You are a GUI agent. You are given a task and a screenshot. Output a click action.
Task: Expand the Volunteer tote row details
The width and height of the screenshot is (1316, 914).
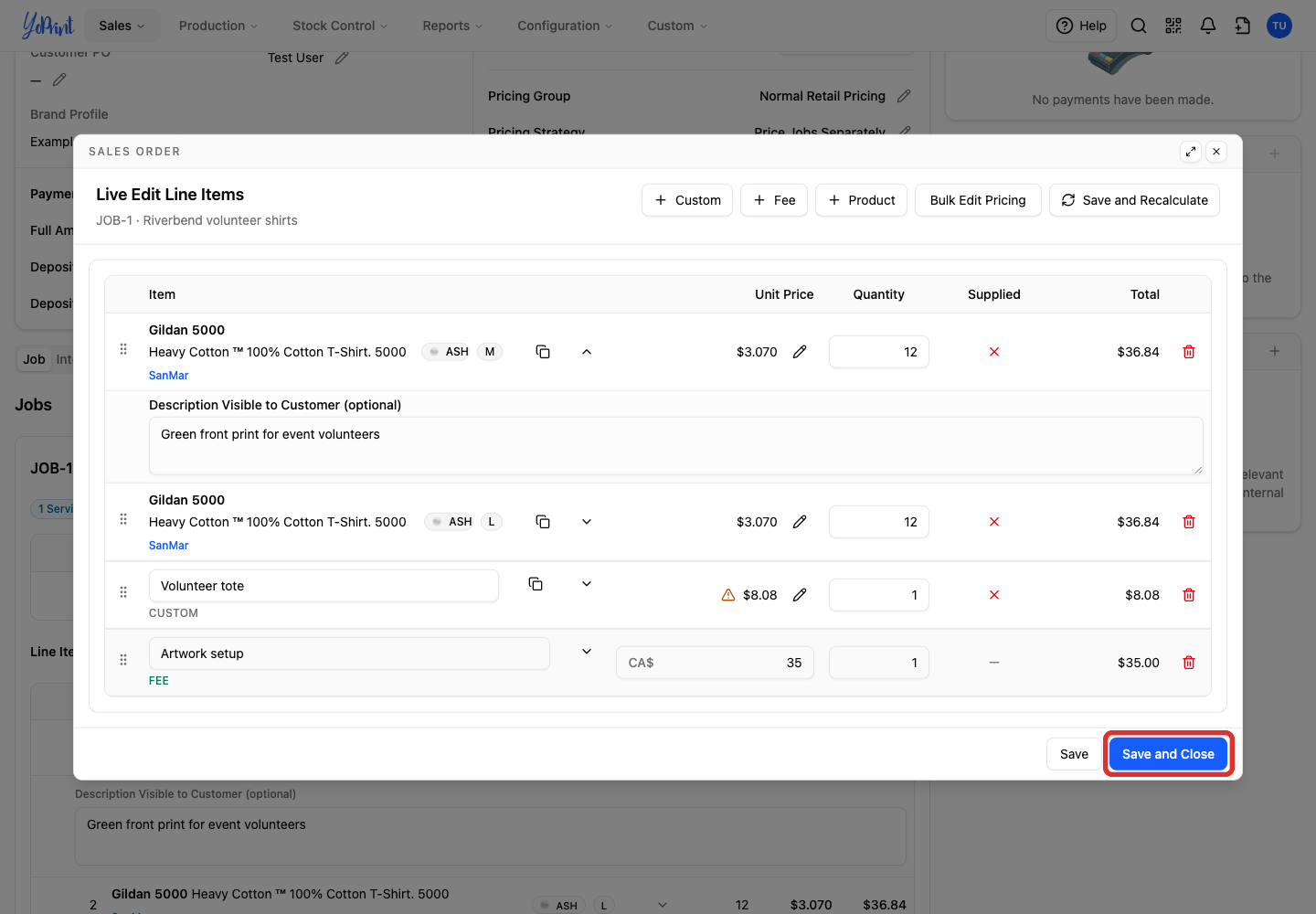[x=587, y=584]
